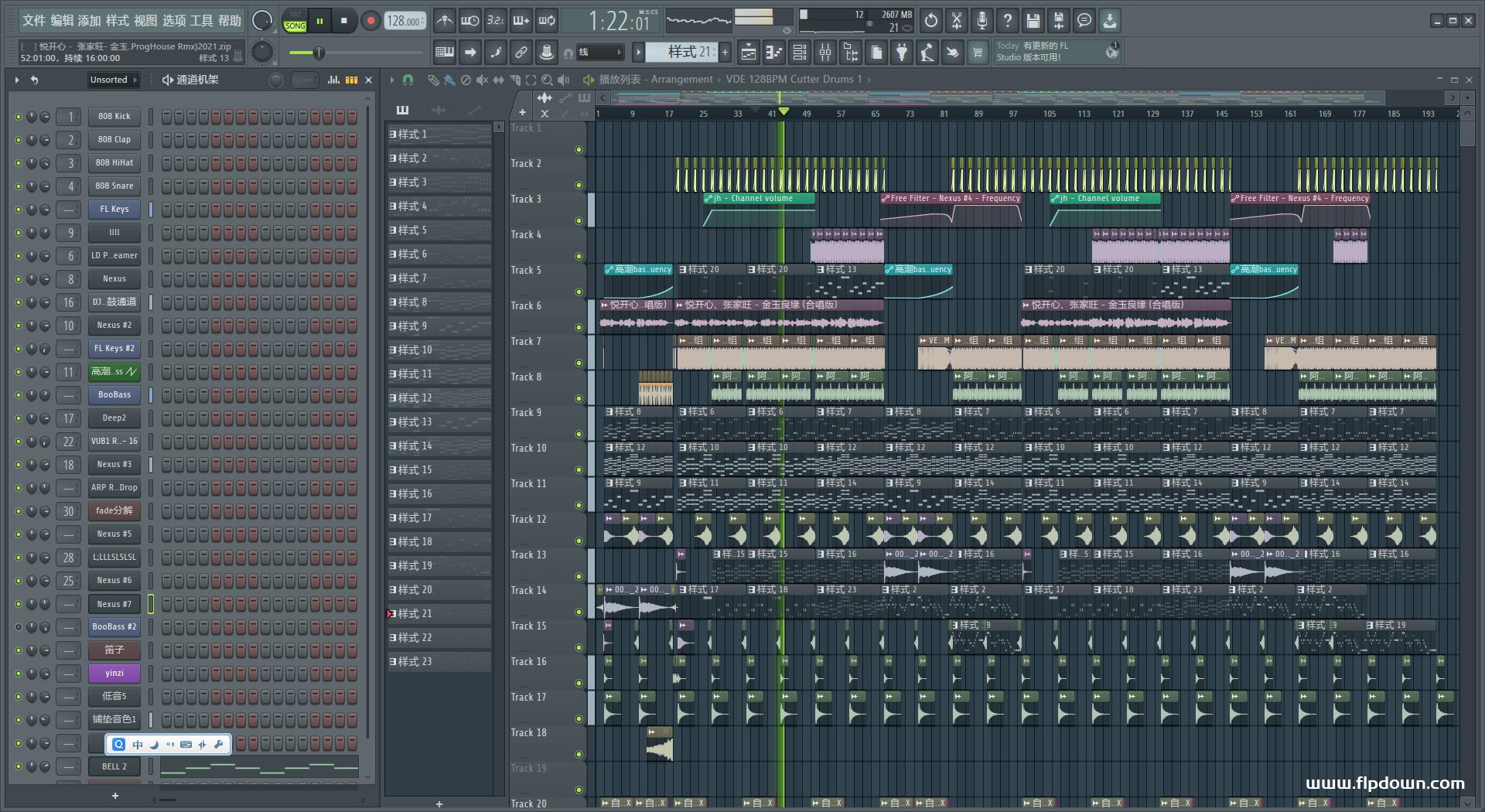Mute the Nexus channel LED
Image resolution: width=1485 pixels, height=812 pixels.
click(x=19, y=279)
